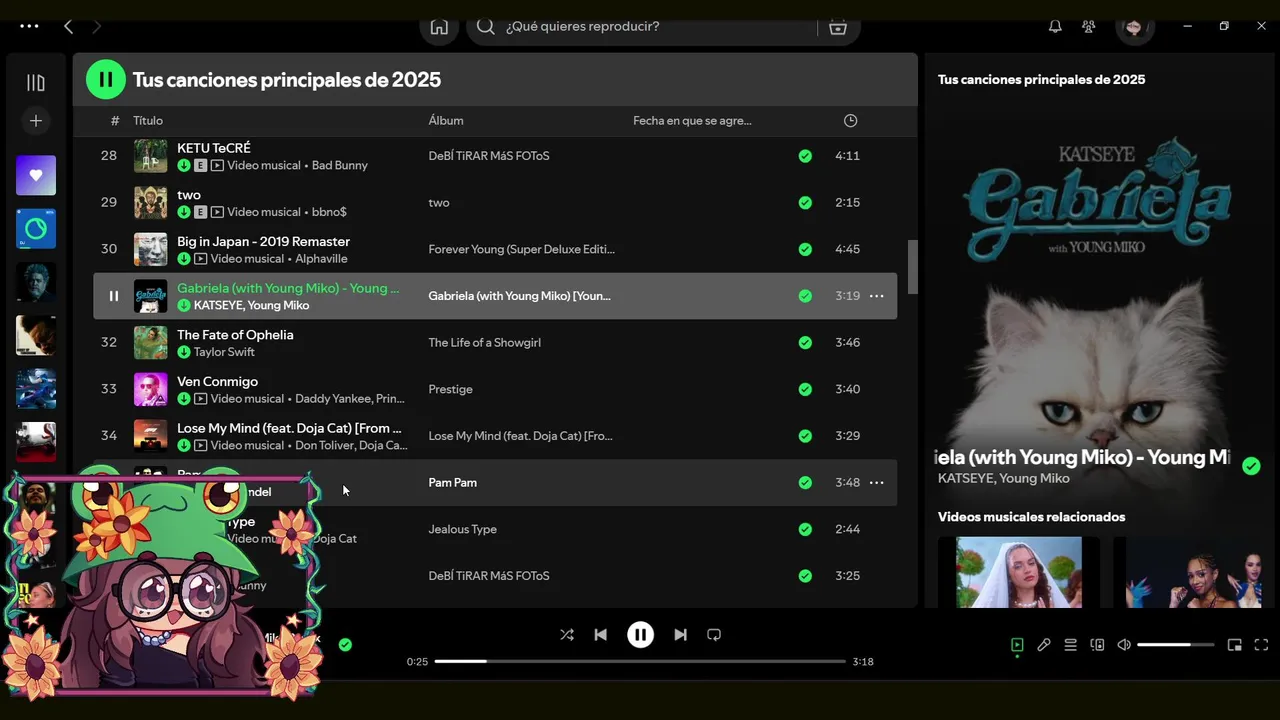Enter full screen mode icon
This screenshot has height=720, width=1280.
point(1261,645)
